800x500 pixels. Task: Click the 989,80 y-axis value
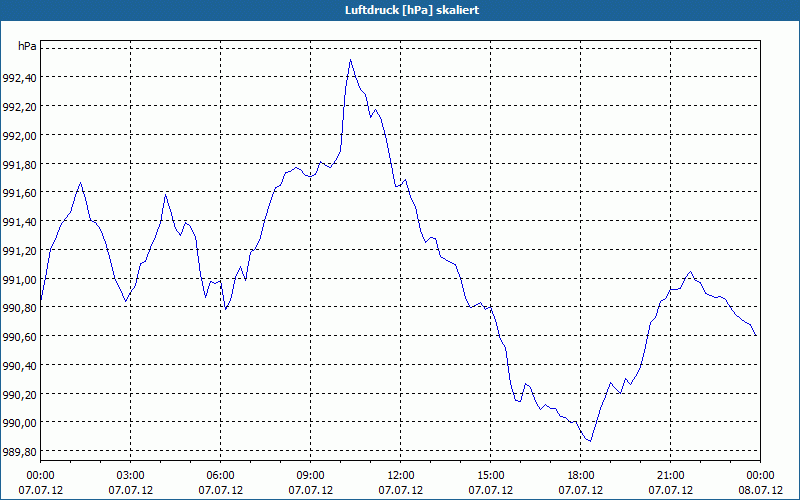tap(20, 452)
